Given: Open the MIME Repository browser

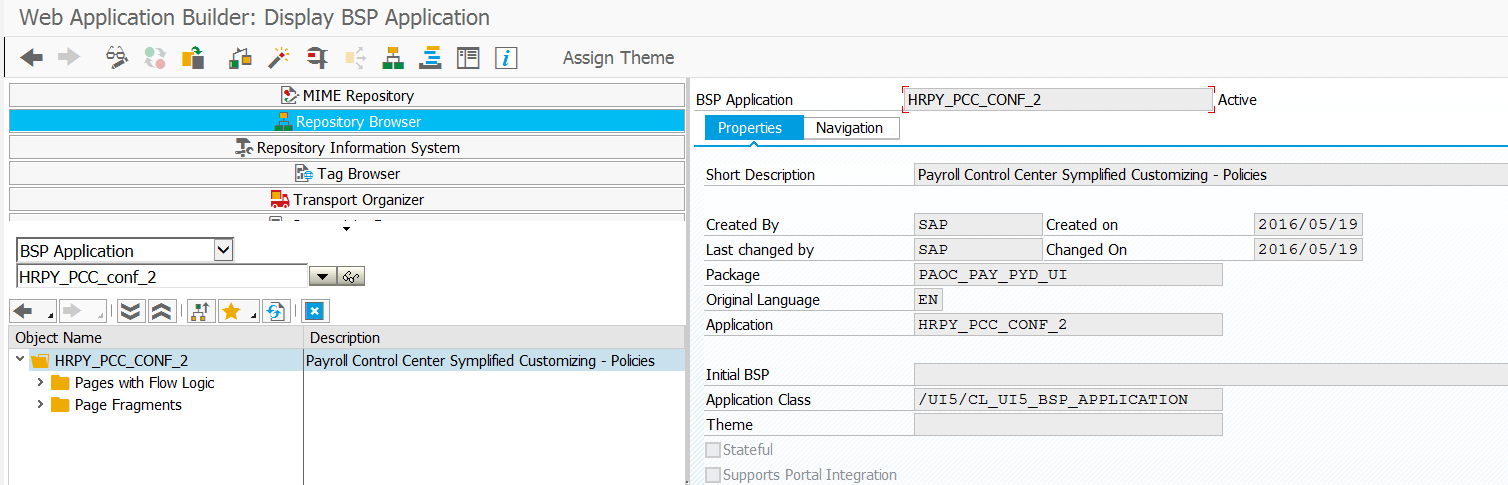Looking at the screenshot, I should pyautogui.click(x=347, y=96).
